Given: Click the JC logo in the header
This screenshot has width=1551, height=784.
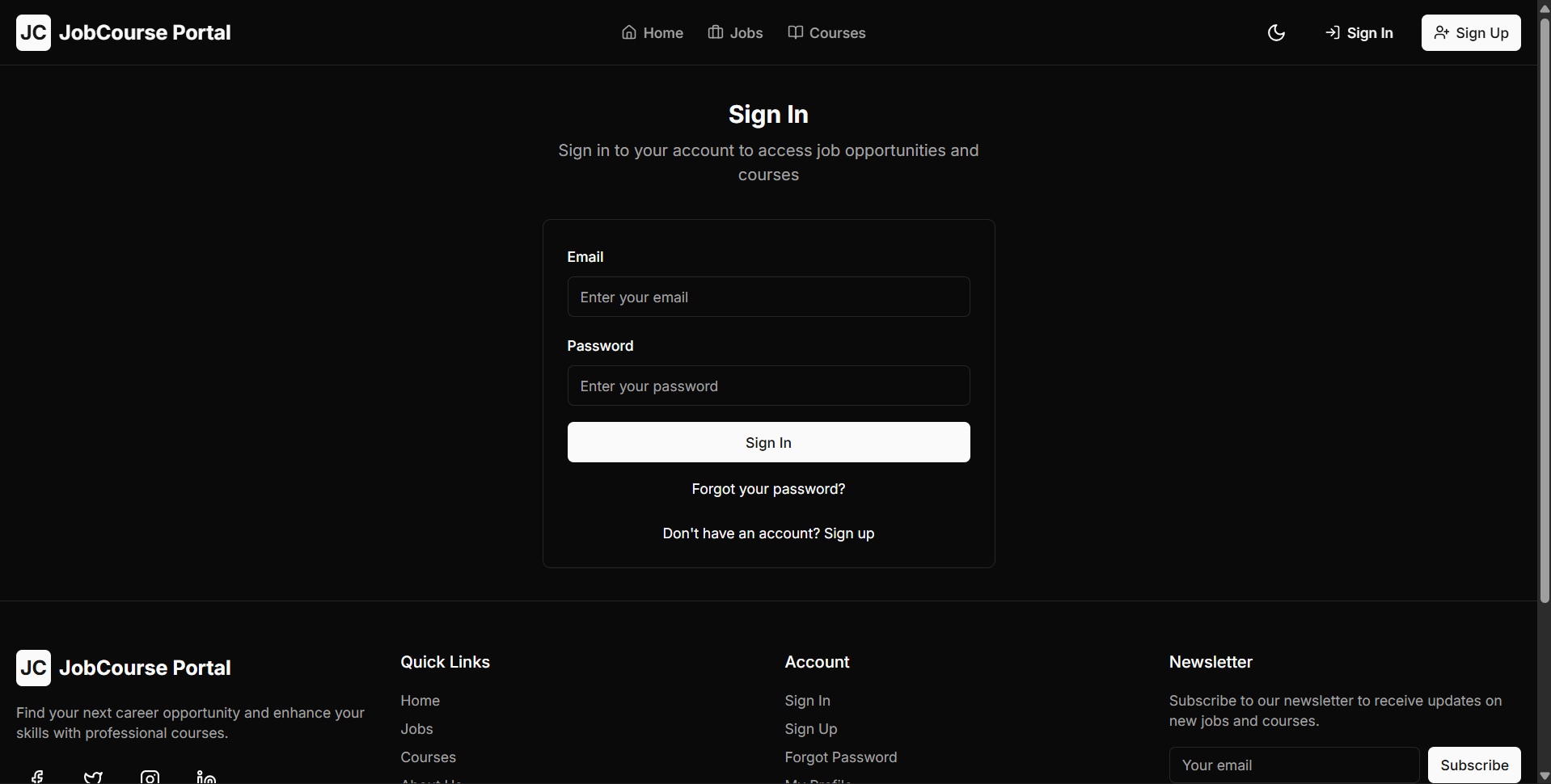Looking at the screenshot, I should pos(32,32).
